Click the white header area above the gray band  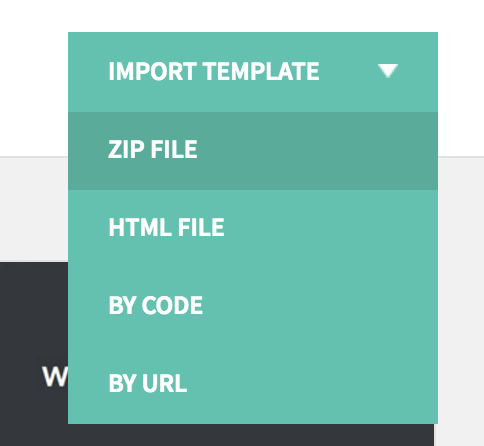33,77
